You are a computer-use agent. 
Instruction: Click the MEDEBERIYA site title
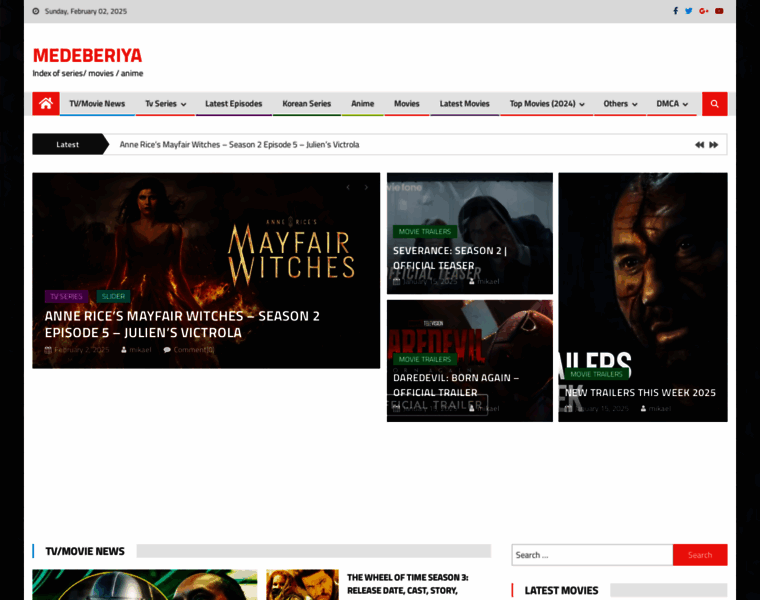87,55
